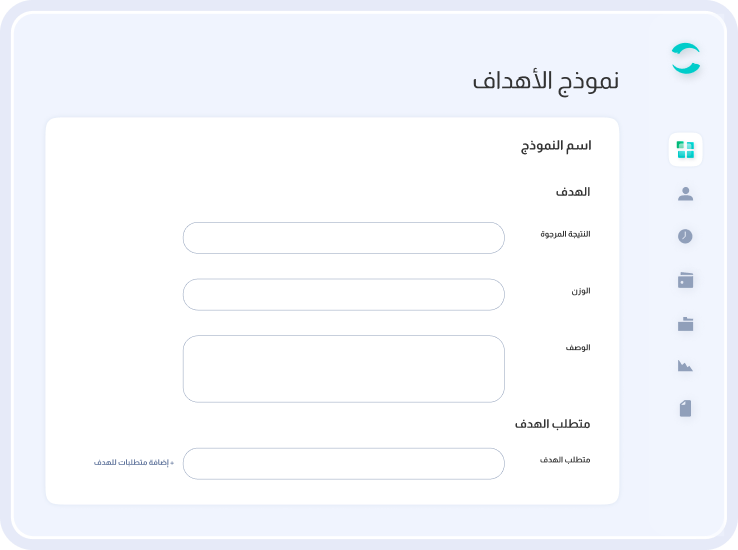The width and height of the screenshot is (738, 550).
Task: Click the إضافة متطلبات للهدف link
Action: pyautogui.click(x=134, y=462)
